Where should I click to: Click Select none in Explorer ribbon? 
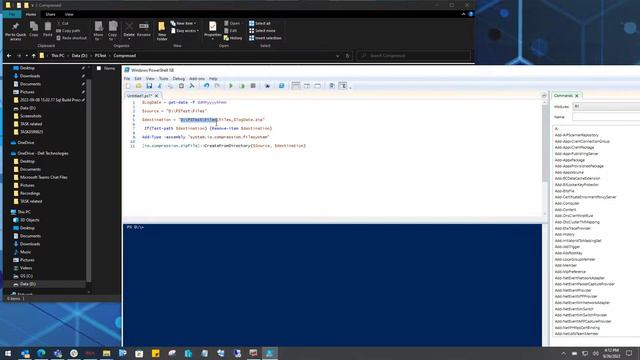point(262,31)
